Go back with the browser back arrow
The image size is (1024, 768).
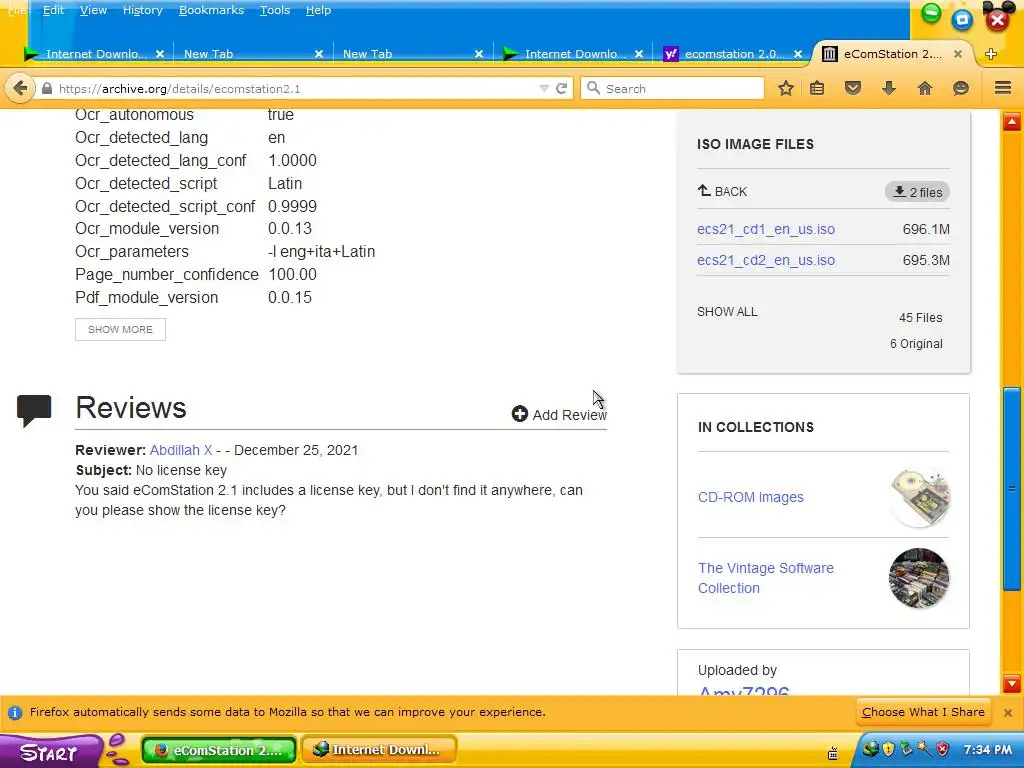tap(20, 88)
